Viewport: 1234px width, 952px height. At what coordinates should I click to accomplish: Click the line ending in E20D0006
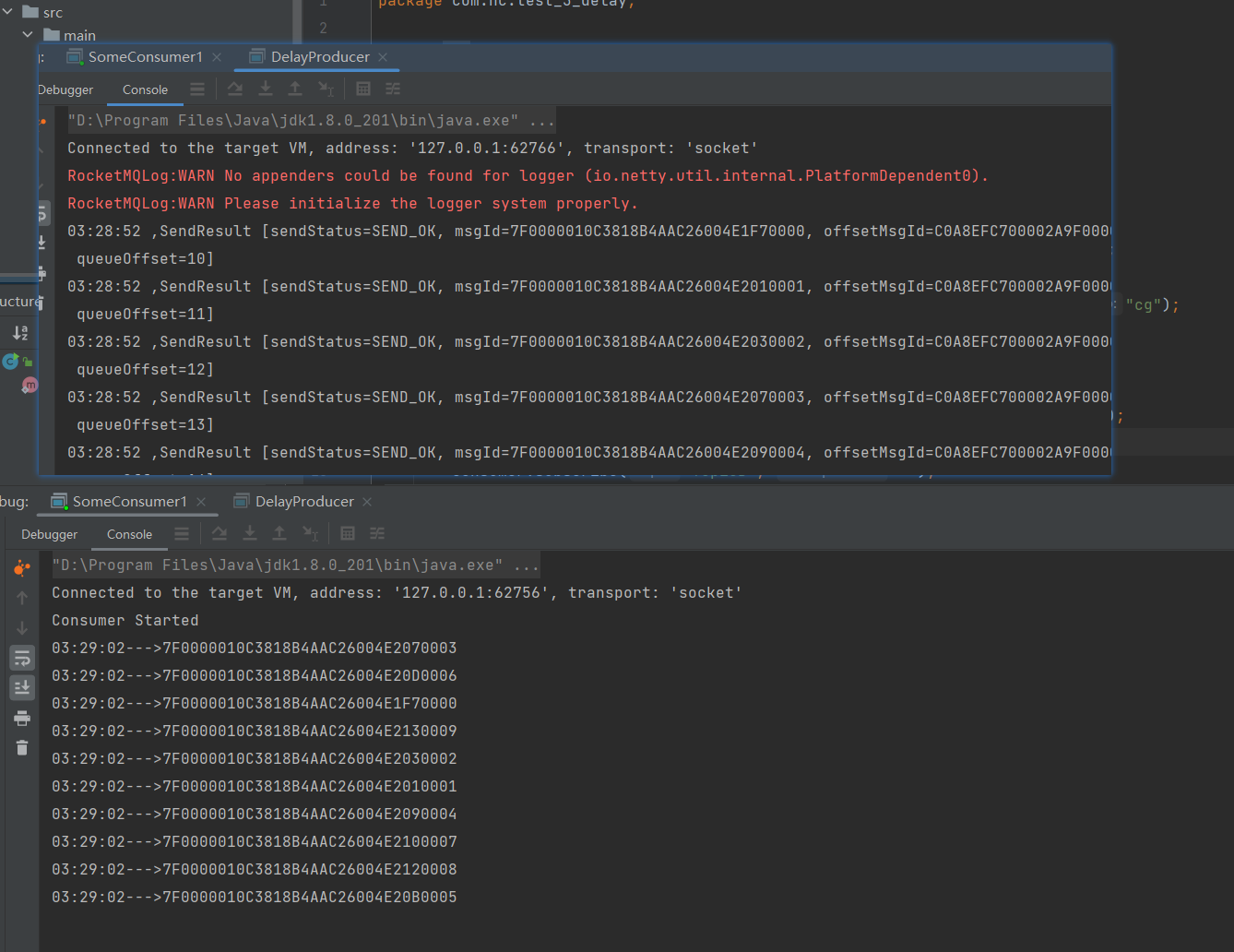pos(254,675)
